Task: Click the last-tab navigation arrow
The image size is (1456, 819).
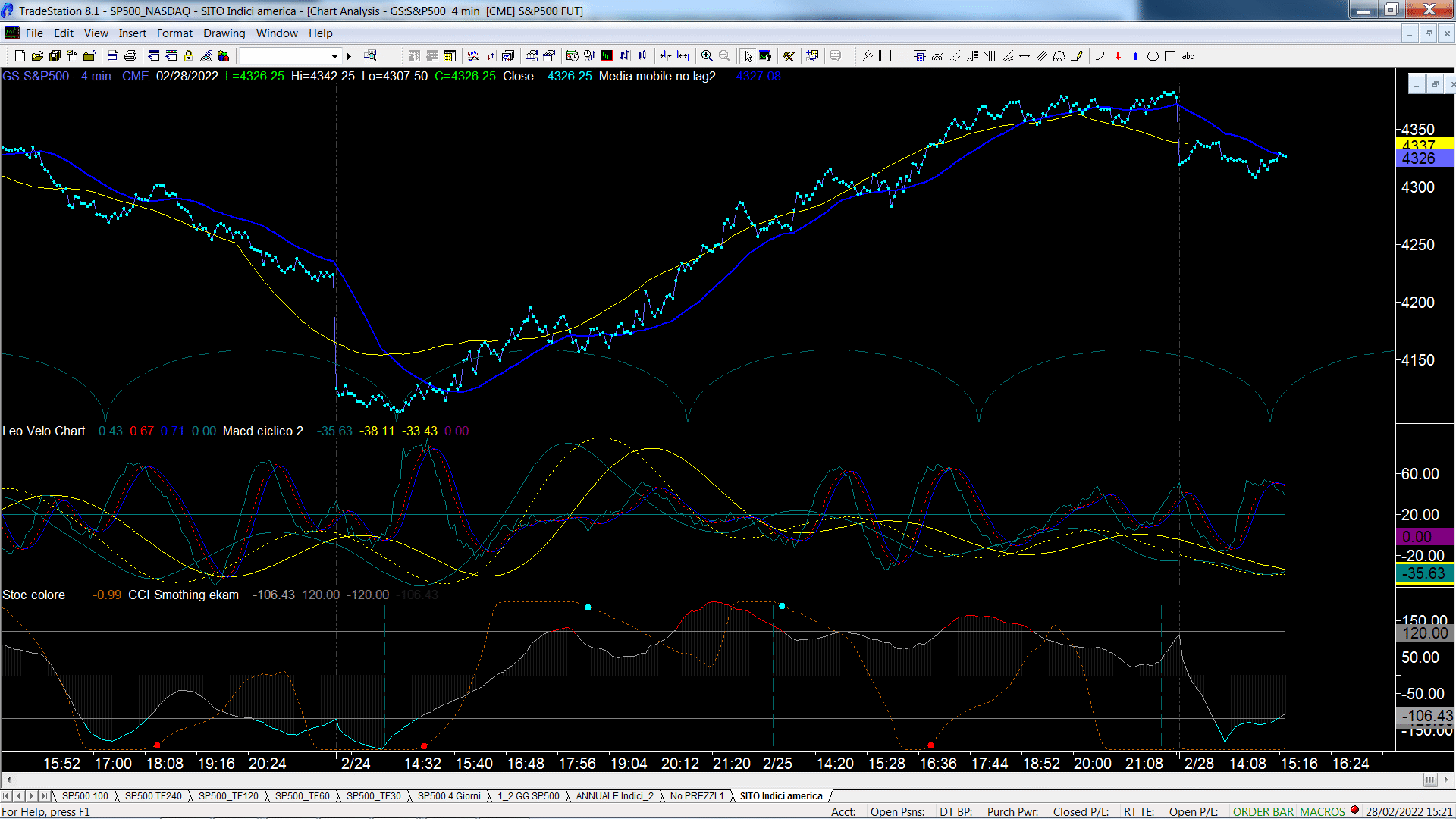Action: coord(45,795)
